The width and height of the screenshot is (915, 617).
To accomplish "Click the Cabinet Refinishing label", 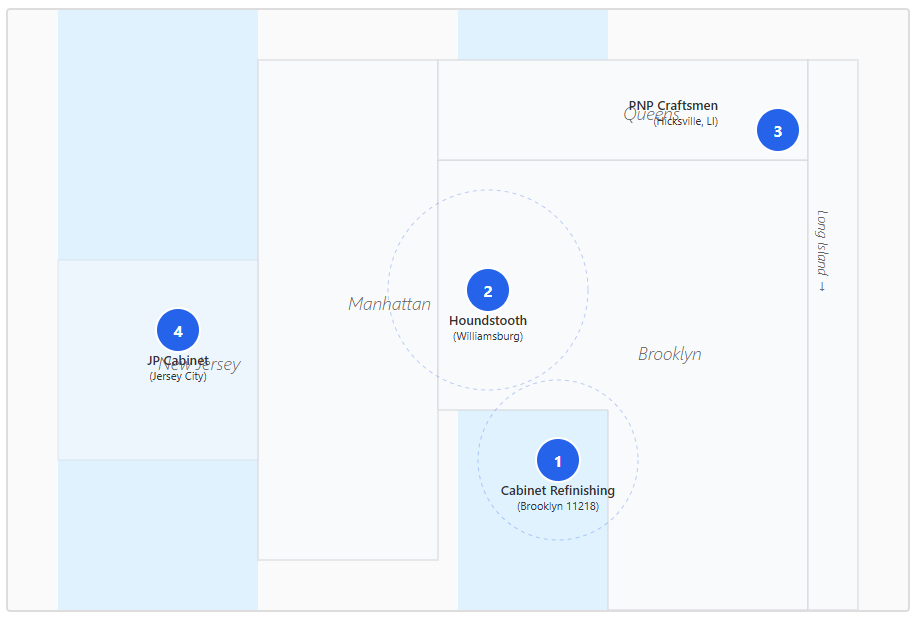I will 557,491.
